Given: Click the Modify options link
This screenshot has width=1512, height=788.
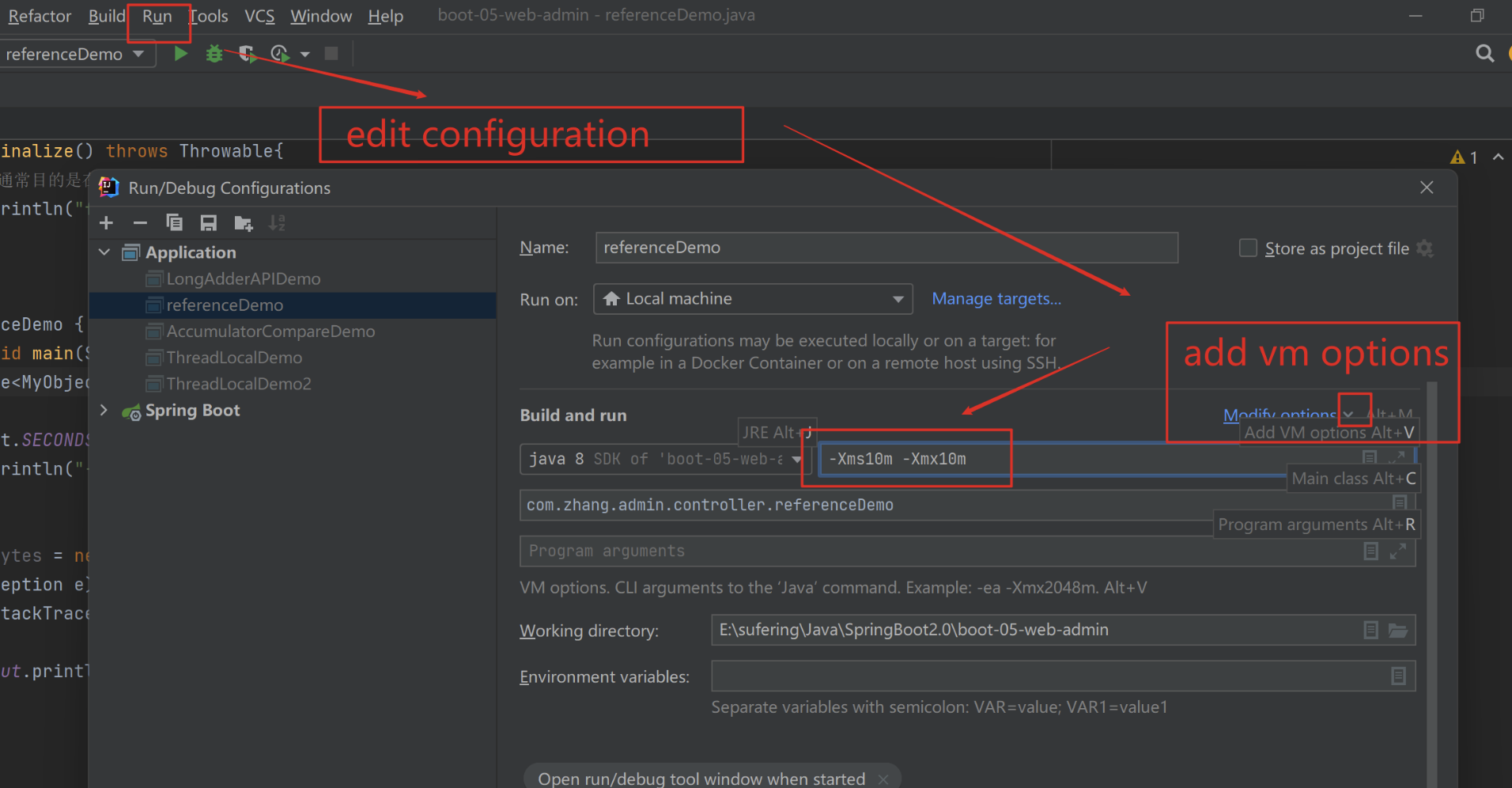Looking at the screenshot, I should point(1278,414).
